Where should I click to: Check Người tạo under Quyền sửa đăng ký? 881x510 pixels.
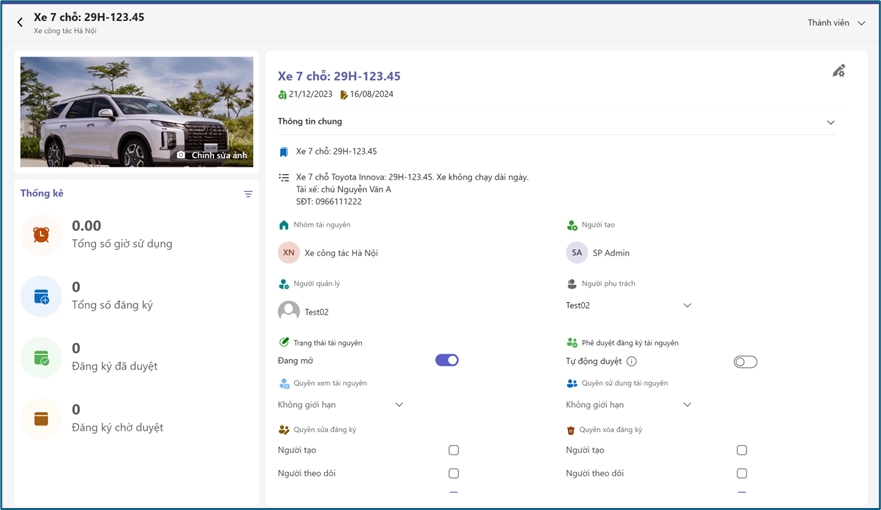coord(453,450)
